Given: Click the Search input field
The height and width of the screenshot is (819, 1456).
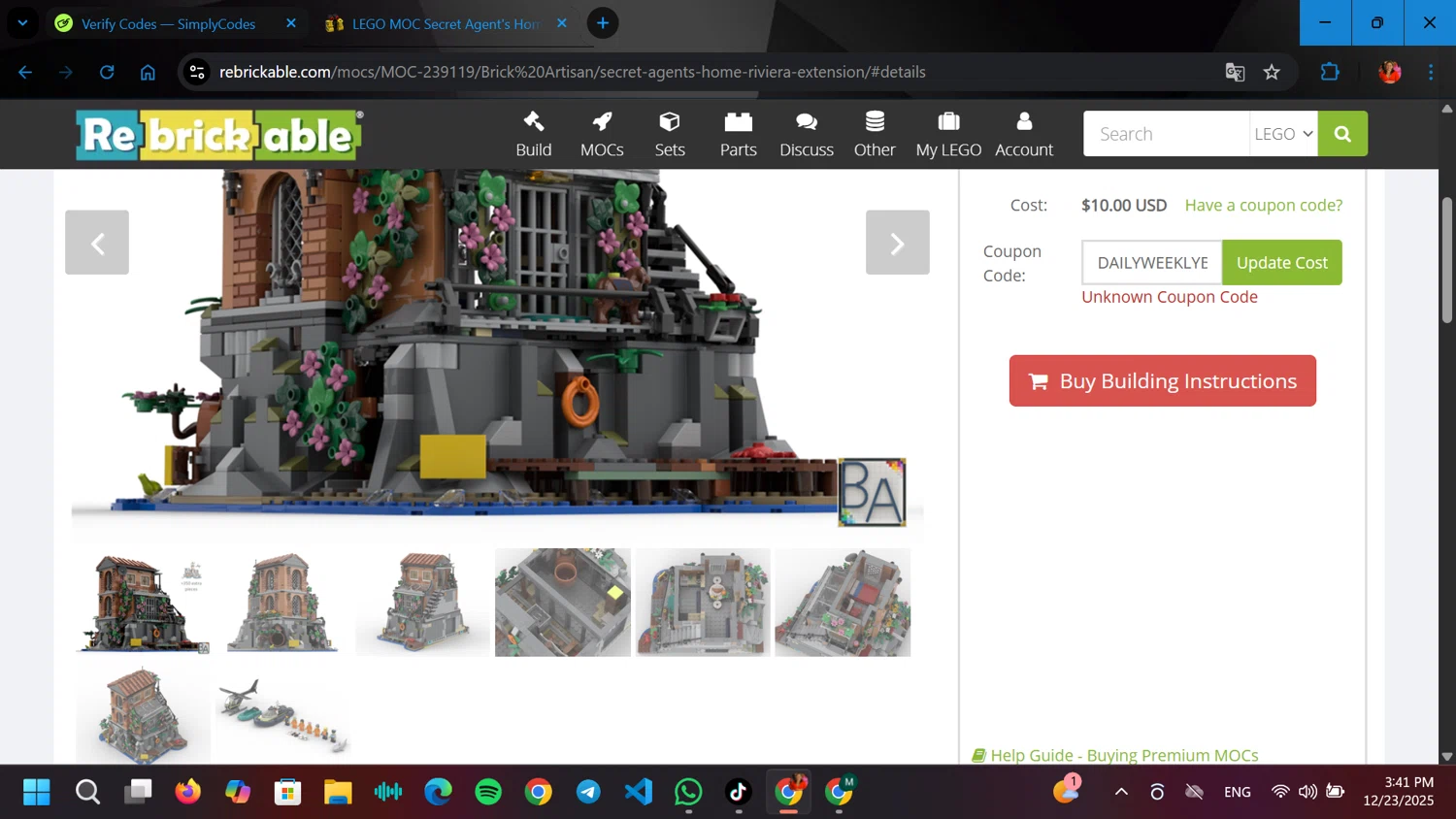Looking at the screenshot, I should [1166, 134].
